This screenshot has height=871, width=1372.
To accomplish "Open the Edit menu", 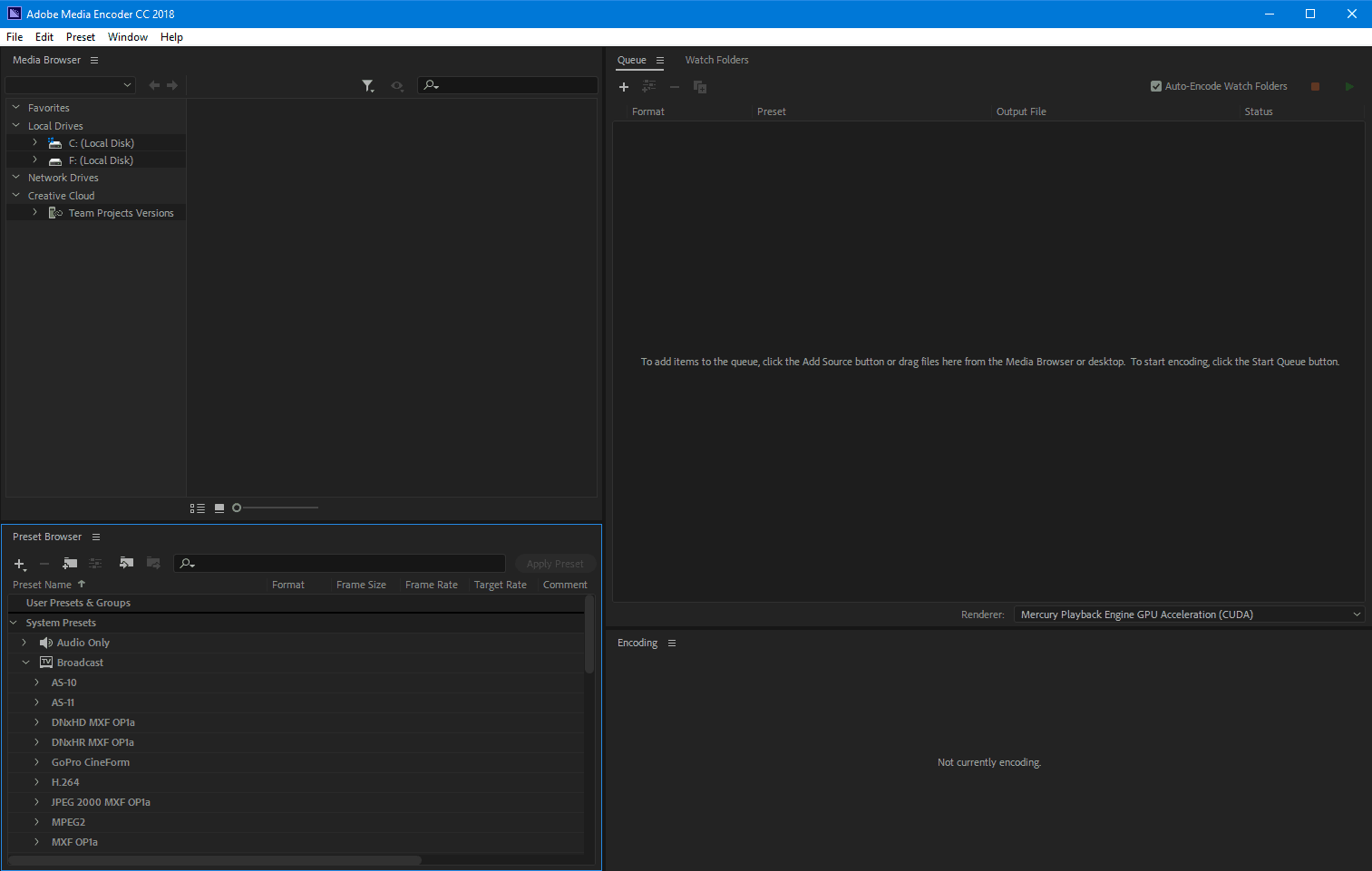I will click(x=44, y=37).
